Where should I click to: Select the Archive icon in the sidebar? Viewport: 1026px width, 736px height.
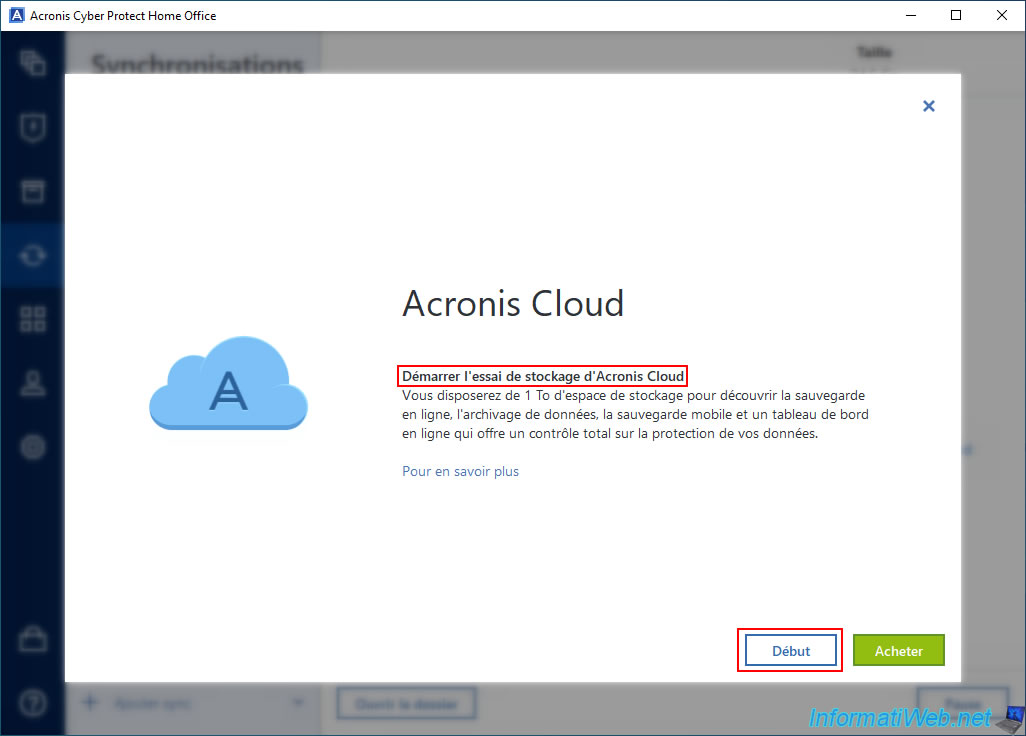click(32, 192)
